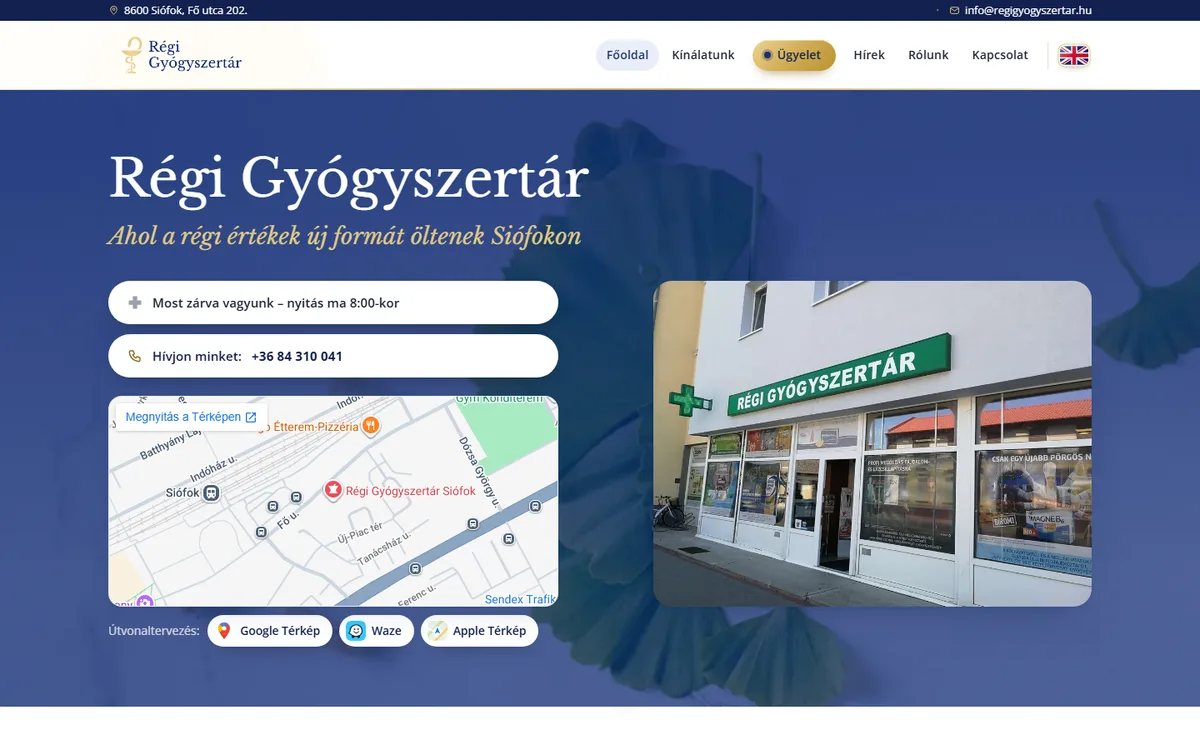This screenshot has width=1200, height=750.
Task: Click the Sendex Trafik label on the map
Action: tap(520, 599)
